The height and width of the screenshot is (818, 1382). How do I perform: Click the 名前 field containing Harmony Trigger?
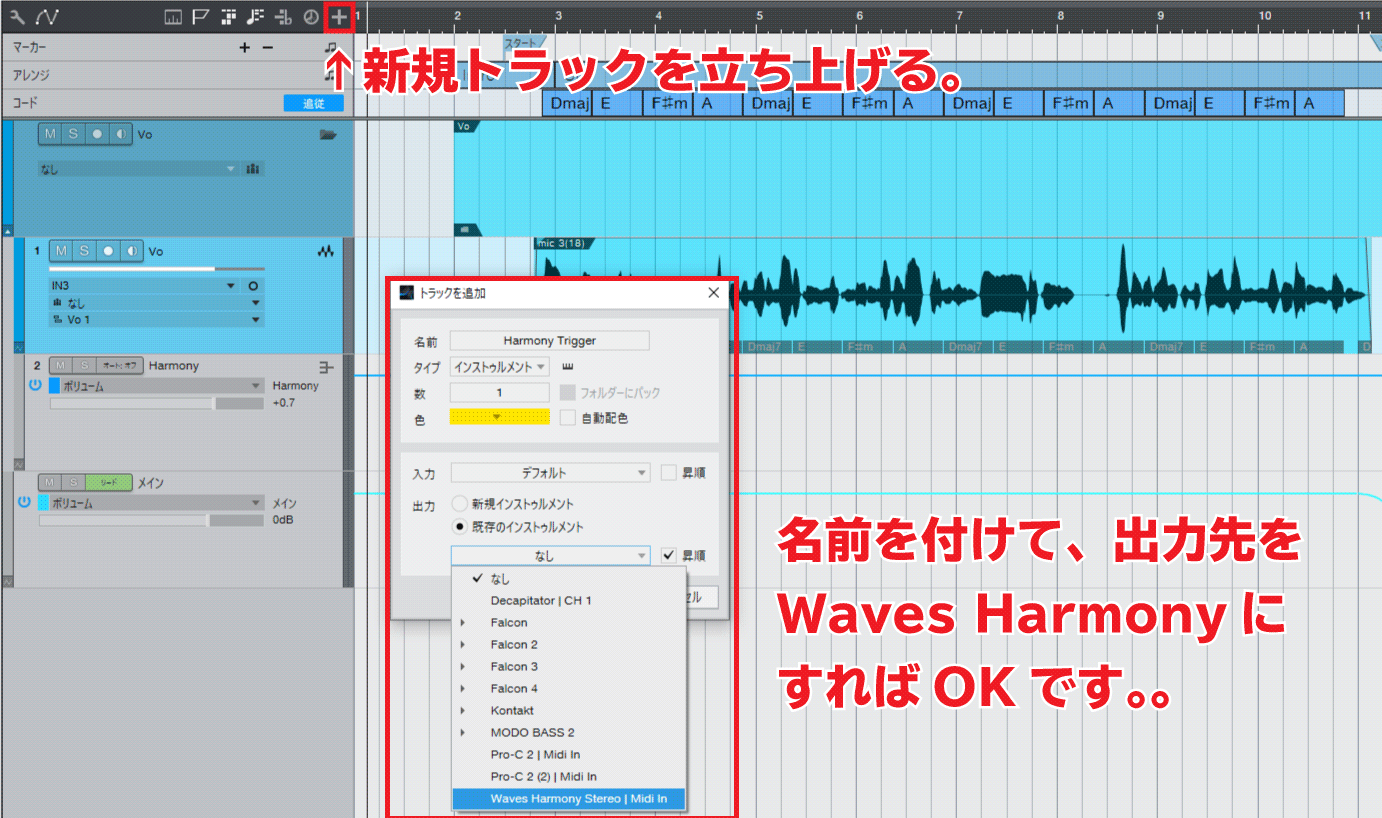550,341
